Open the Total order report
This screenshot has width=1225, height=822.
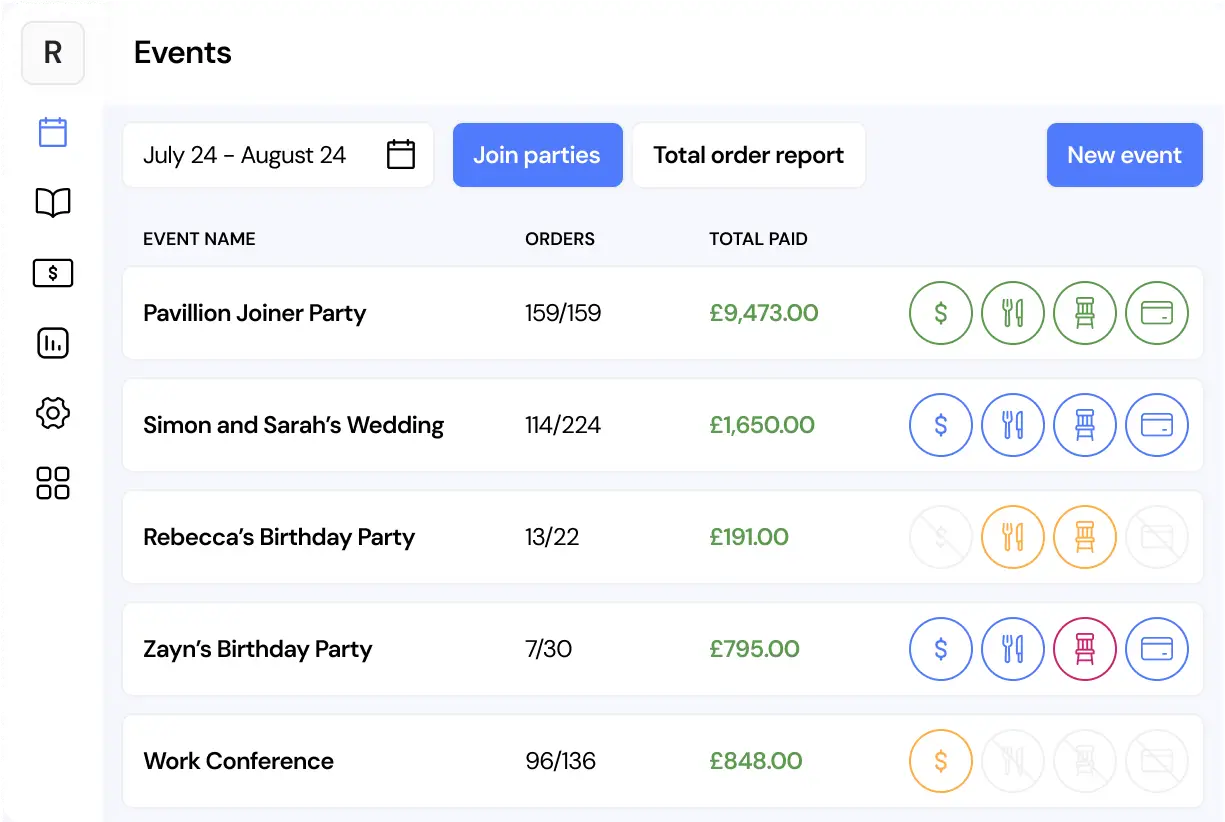[748, 155]
